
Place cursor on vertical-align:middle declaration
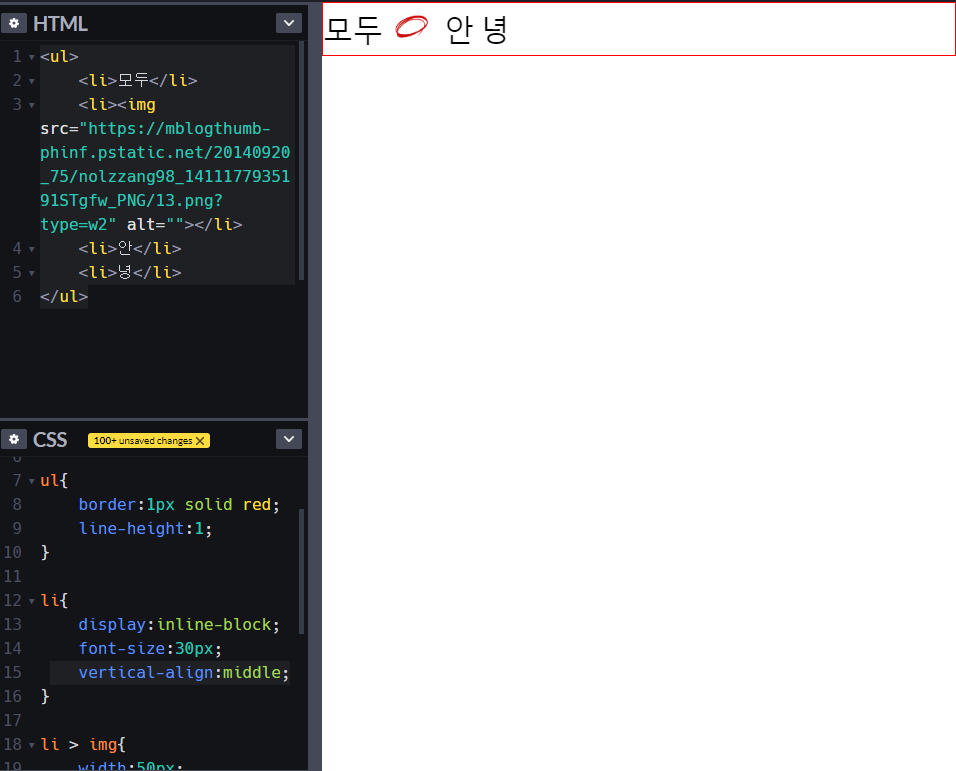[x=184, y=672]
